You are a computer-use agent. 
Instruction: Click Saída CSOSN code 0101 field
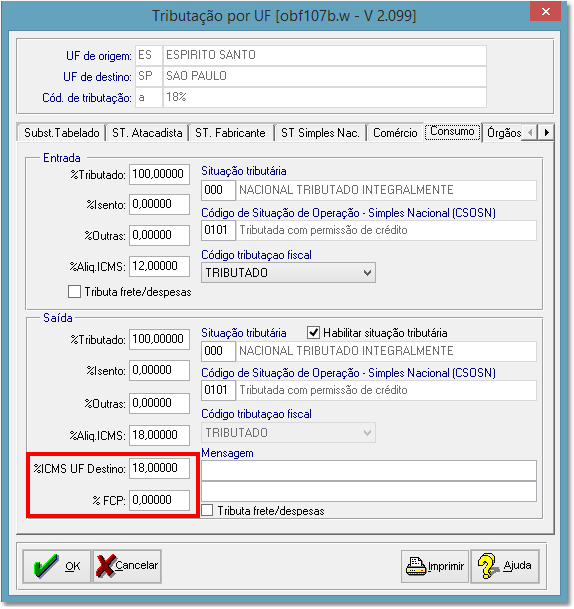(x=218, y=390)
